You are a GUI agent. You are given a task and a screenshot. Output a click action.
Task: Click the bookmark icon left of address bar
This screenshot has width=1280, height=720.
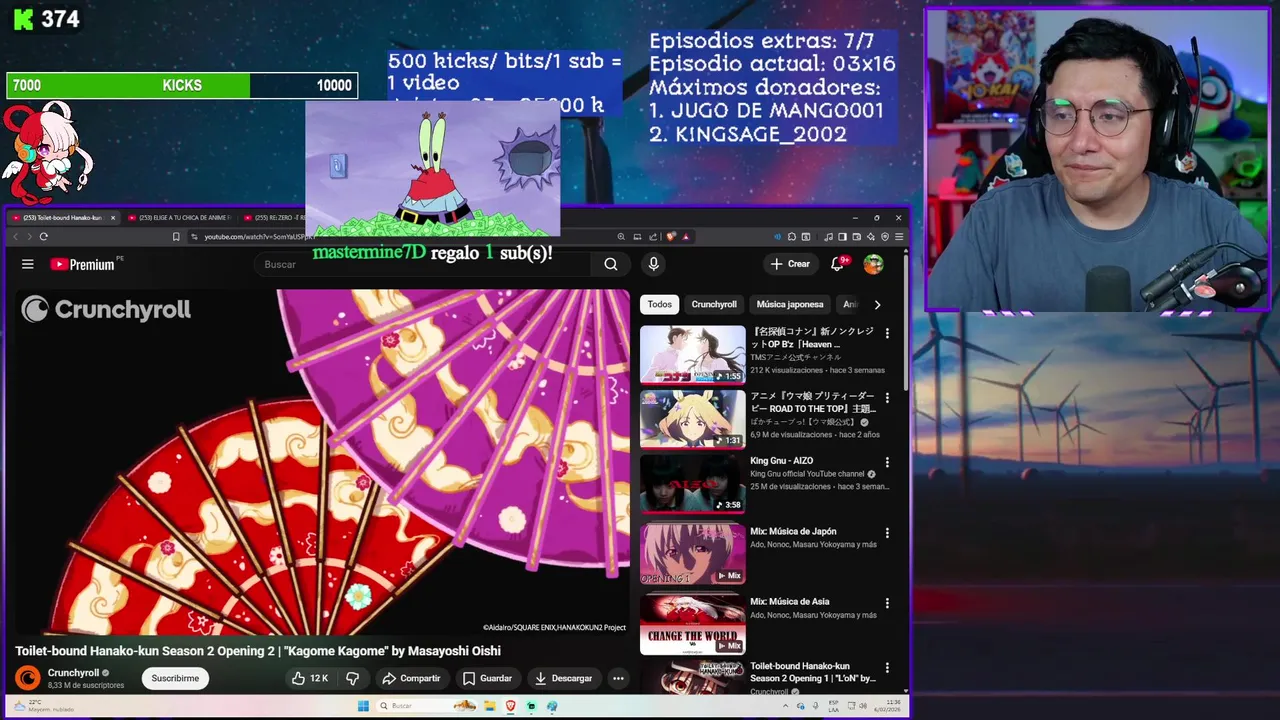[176, 237]
